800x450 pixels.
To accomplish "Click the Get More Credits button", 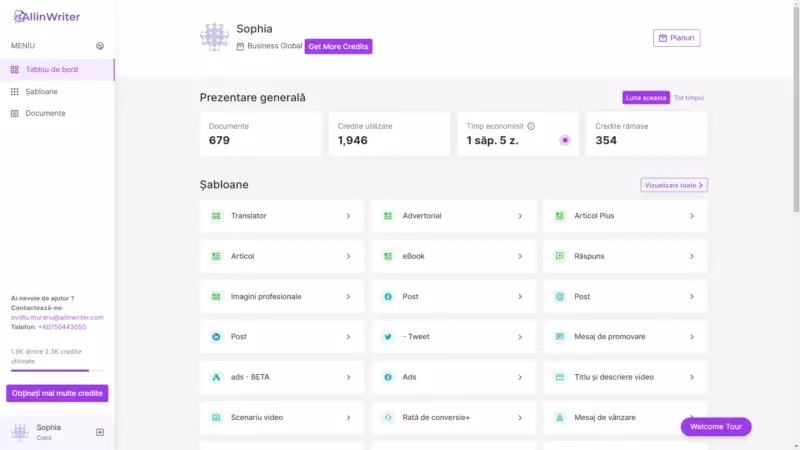I will click(338, 46).
